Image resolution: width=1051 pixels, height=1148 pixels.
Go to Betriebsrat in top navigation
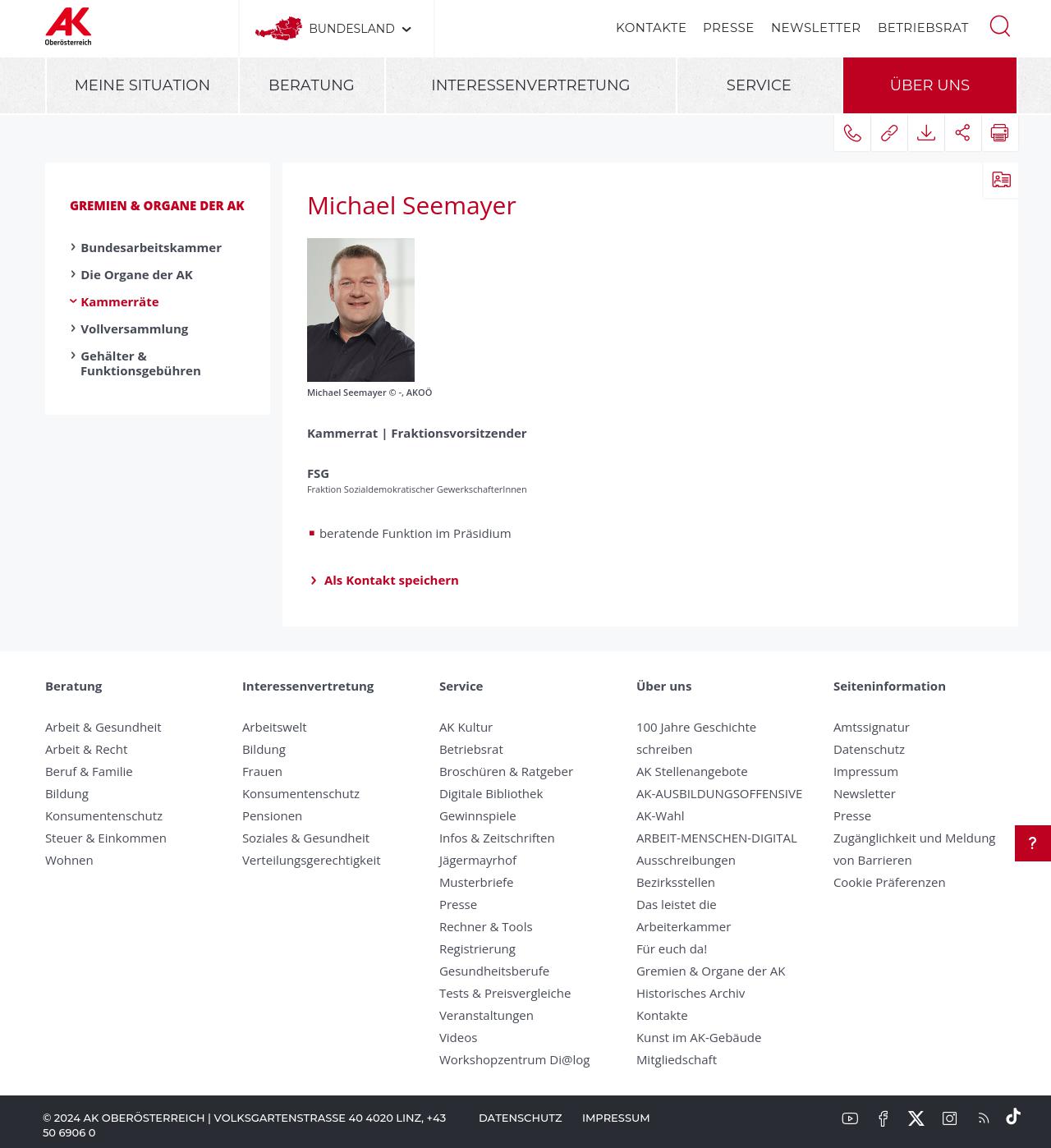point(923,28)
